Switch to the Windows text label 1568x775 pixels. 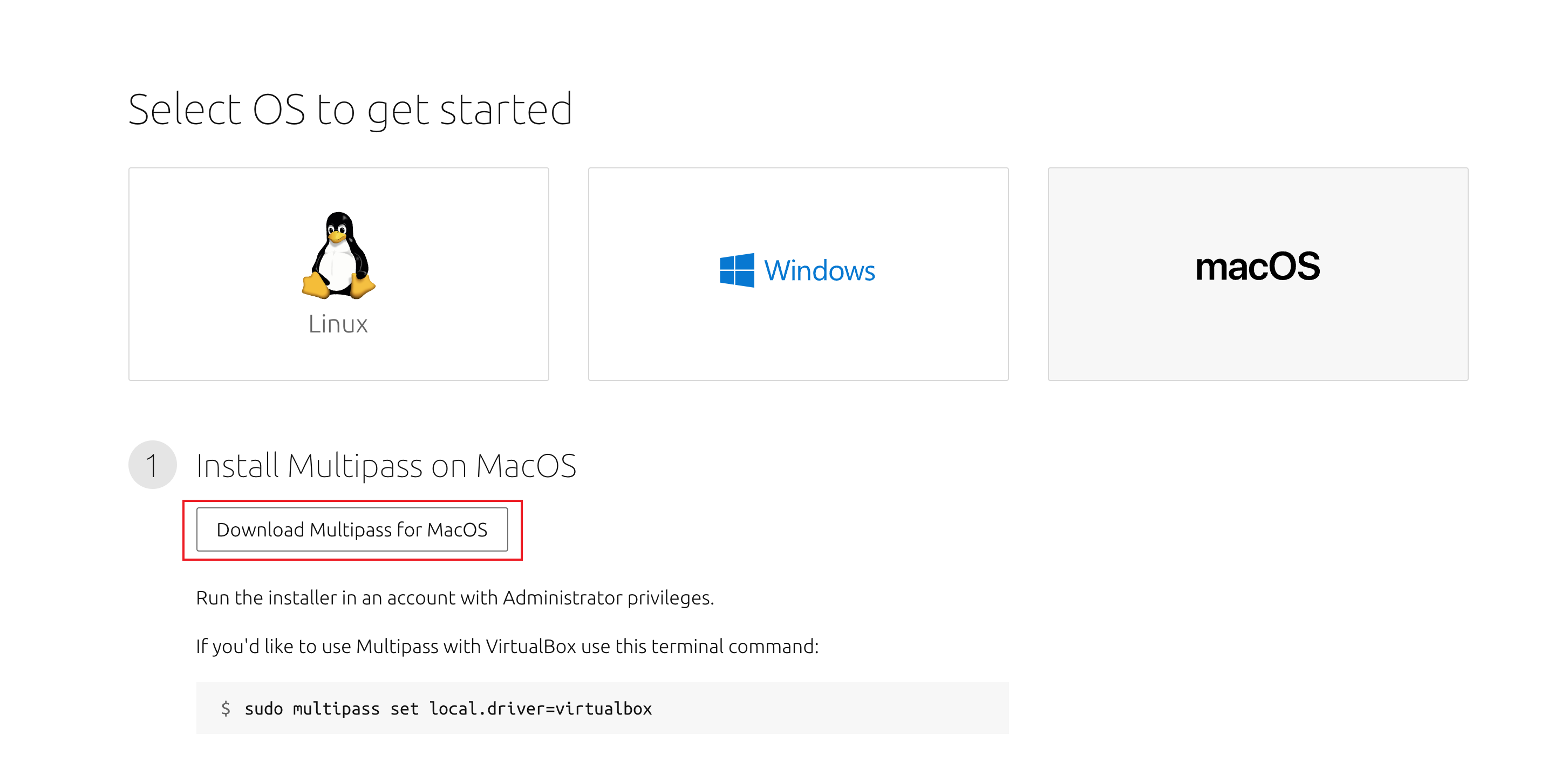tap(819, 271)
